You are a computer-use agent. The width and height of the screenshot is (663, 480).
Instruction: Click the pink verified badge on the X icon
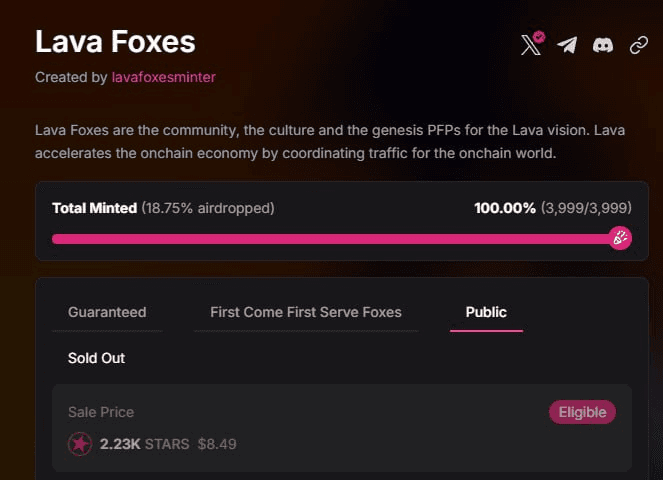point(539,37)
